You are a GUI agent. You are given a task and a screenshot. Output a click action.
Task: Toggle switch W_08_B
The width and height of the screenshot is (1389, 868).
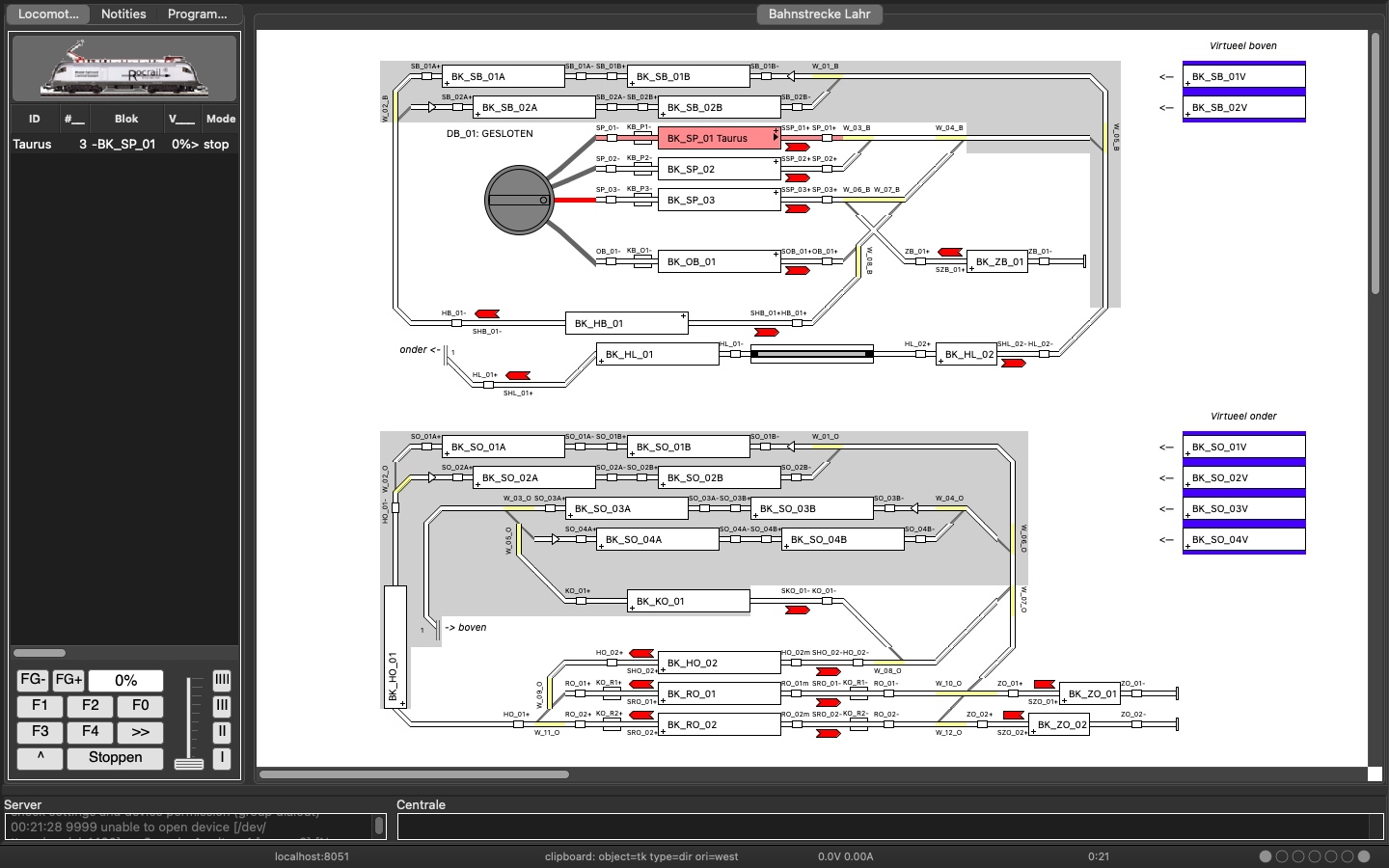coord(858,261)
